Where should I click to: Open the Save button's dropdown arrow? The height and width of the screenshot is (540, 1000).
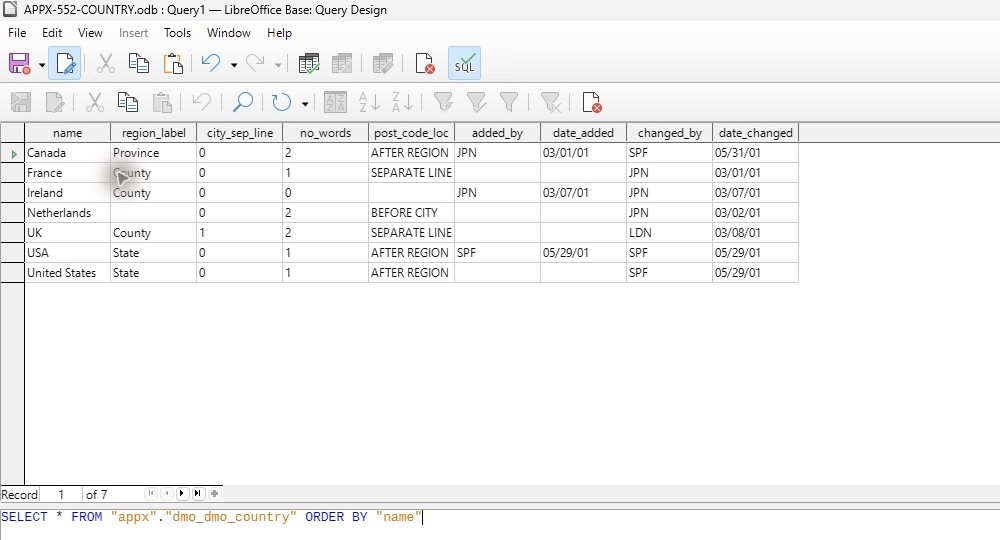[x=41, y=64]
